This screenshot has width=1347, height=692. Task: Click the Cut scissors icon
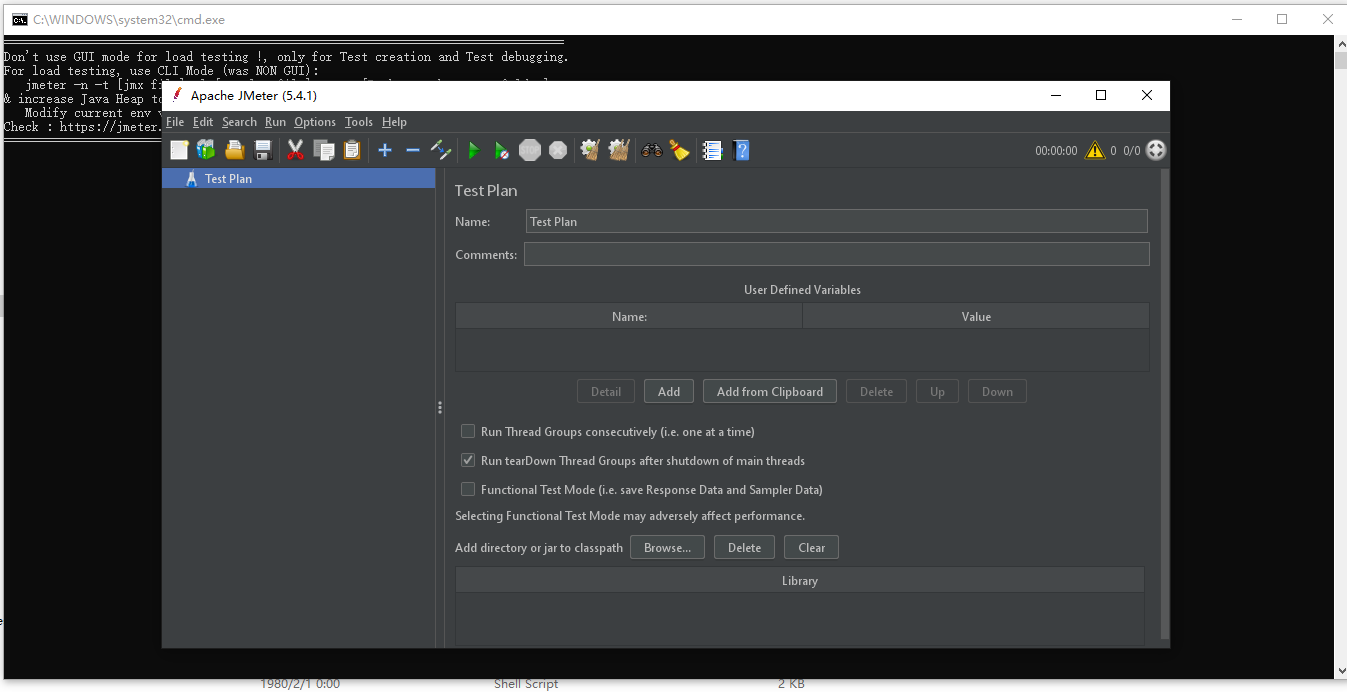(x=295, y=150)
